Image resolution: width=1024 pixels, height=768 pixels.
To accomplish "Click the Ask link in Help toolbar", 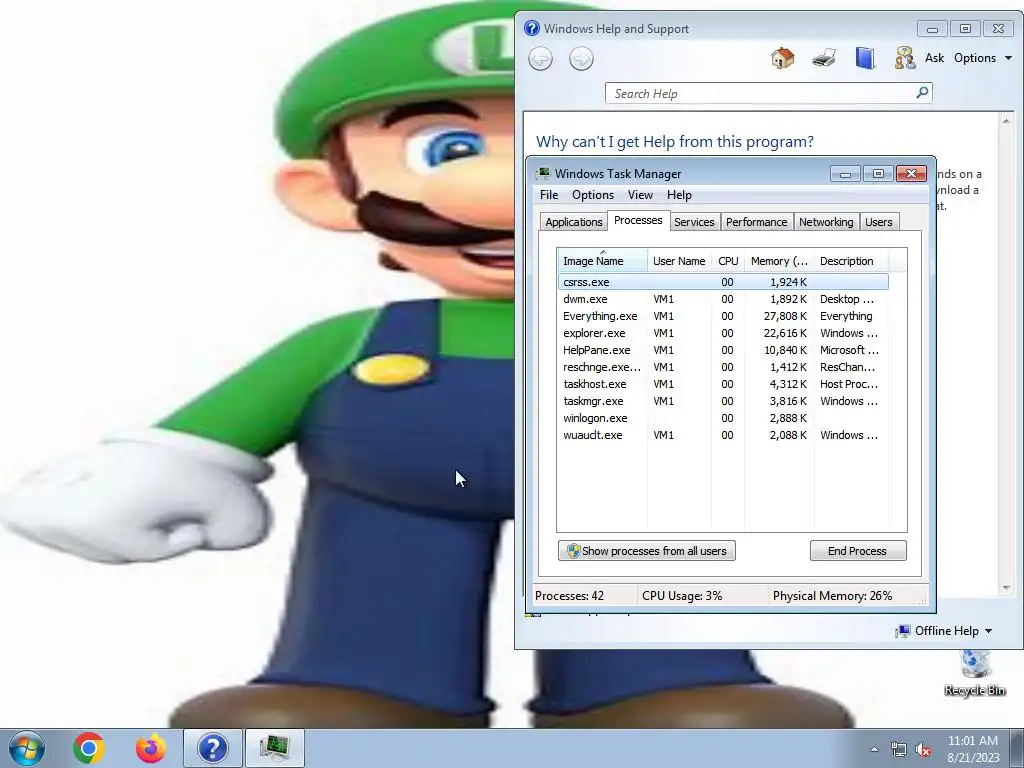I will pyautogui.click(x=934, y=58).
